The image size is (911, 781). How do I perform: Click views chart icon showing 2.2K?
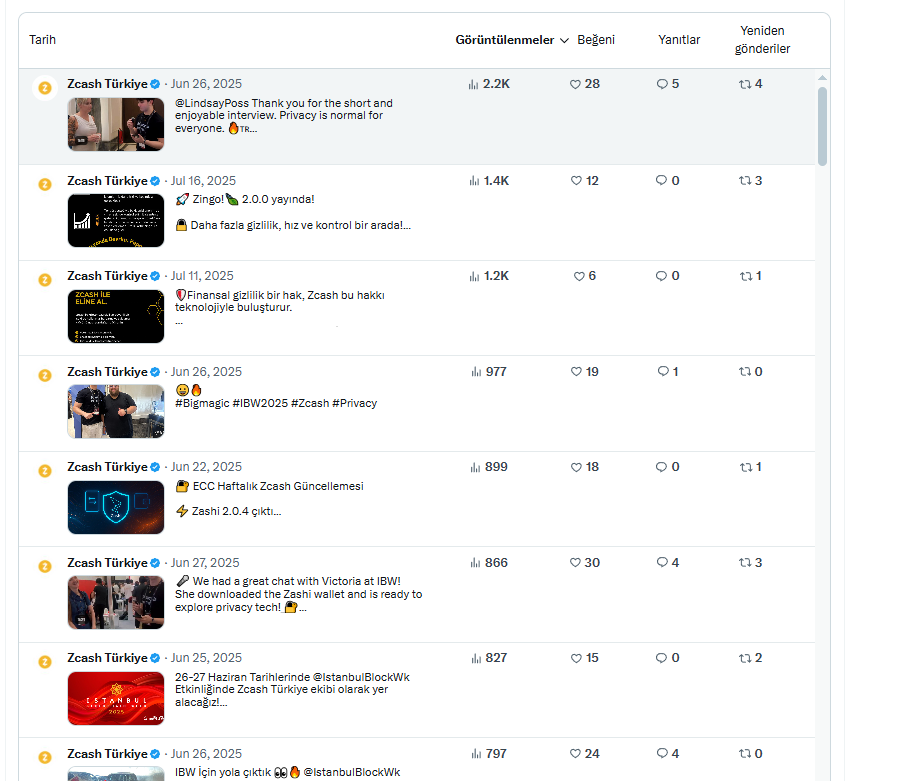click(474, 84)
